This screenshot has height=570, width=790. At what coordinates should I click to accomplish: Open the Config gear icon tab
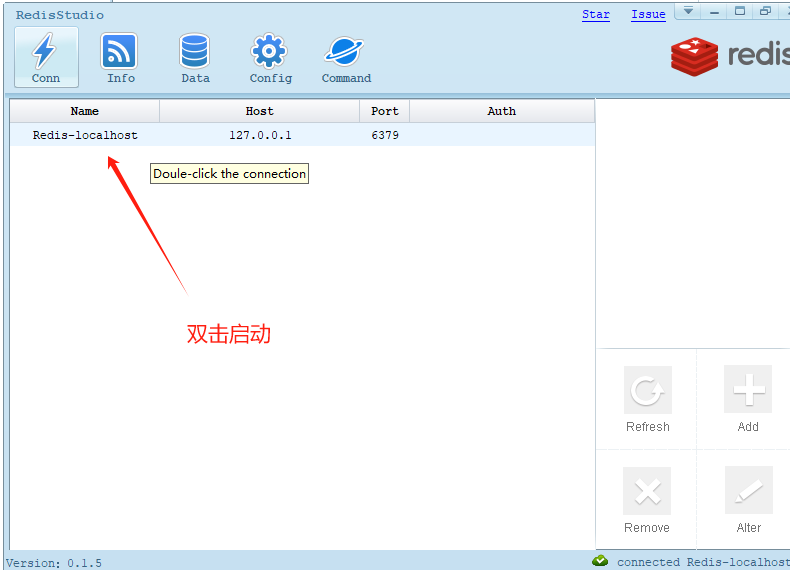pos(270,57)
